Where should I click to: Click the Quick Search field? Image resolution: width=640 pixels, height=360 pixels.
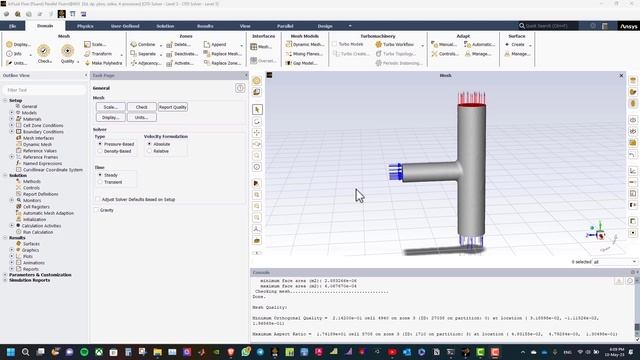coord(548,26)
